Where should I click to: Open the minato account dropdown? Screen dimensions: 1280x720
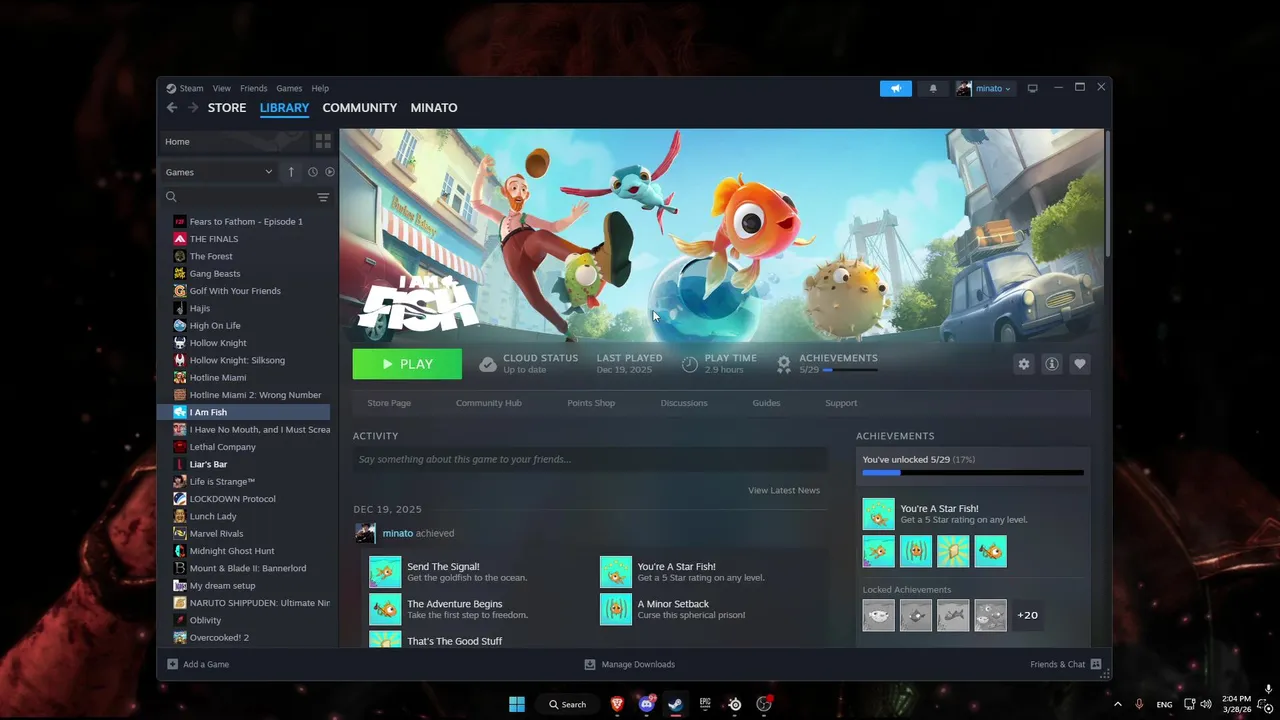(x=983, y=88)
